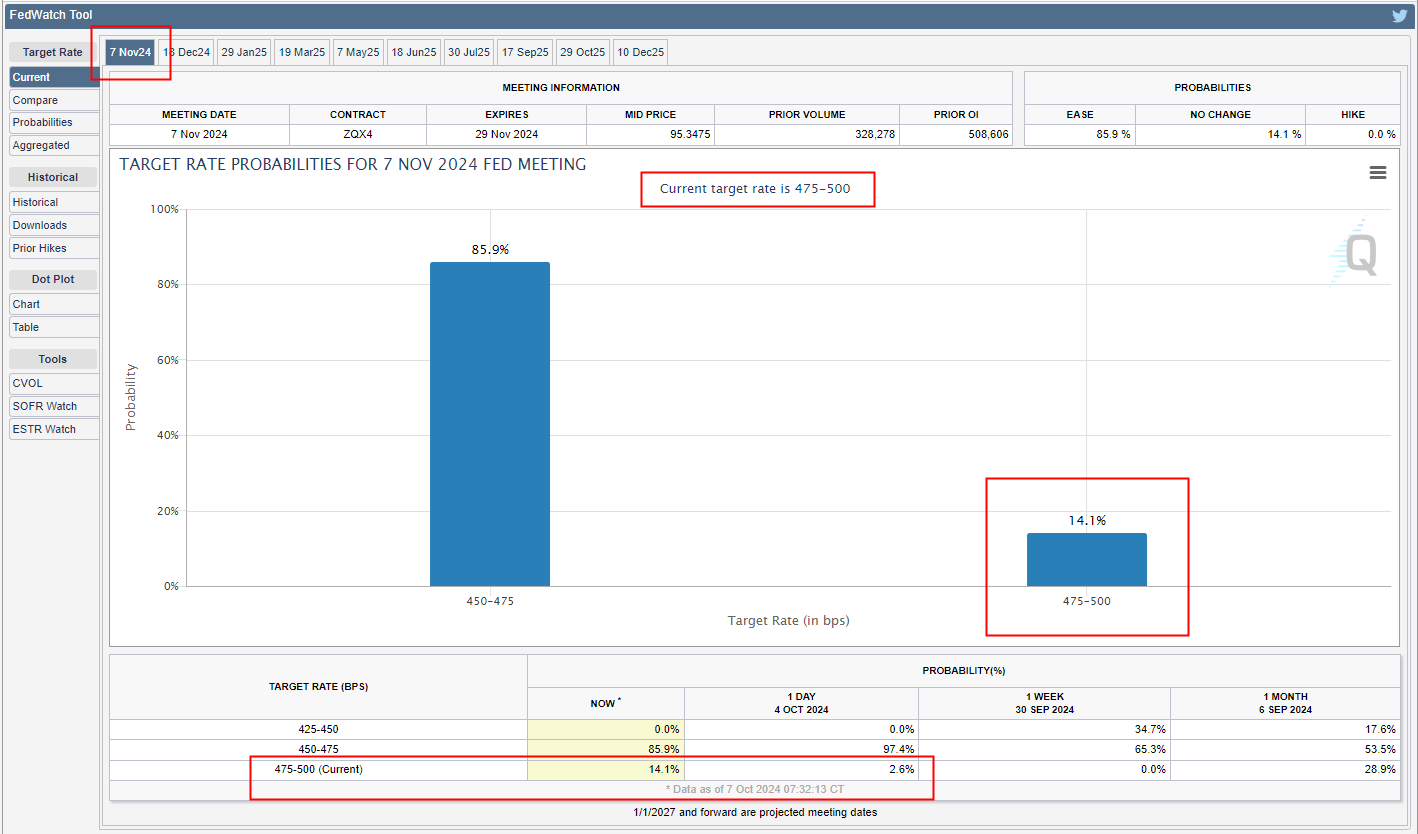This screenshot has width=1418, height=834.
Task: Switch to the 29 Jan25 tab
Action: point(244,52)
